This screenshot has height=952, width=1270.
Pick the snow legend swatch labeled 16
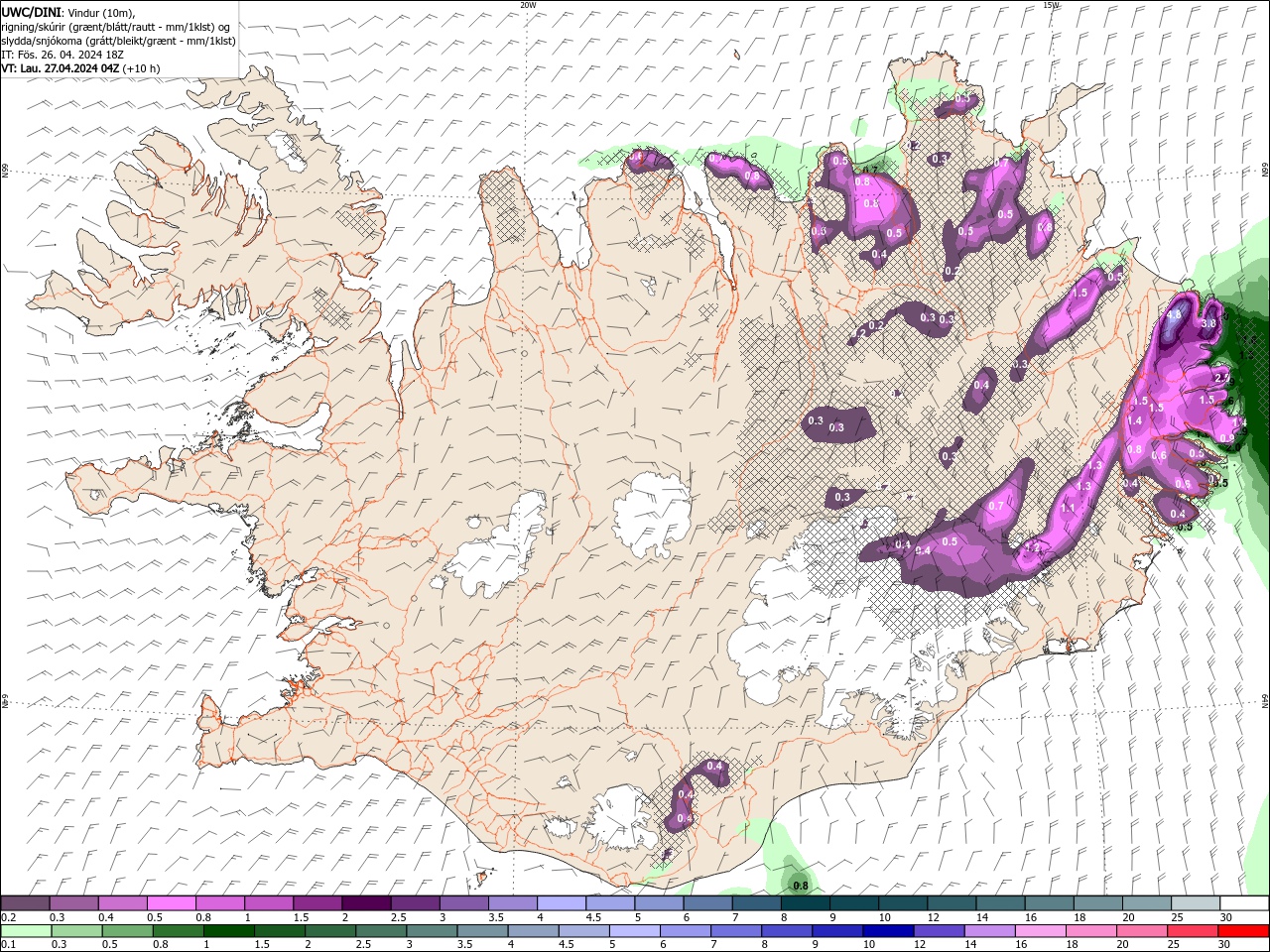point(1049,903)
